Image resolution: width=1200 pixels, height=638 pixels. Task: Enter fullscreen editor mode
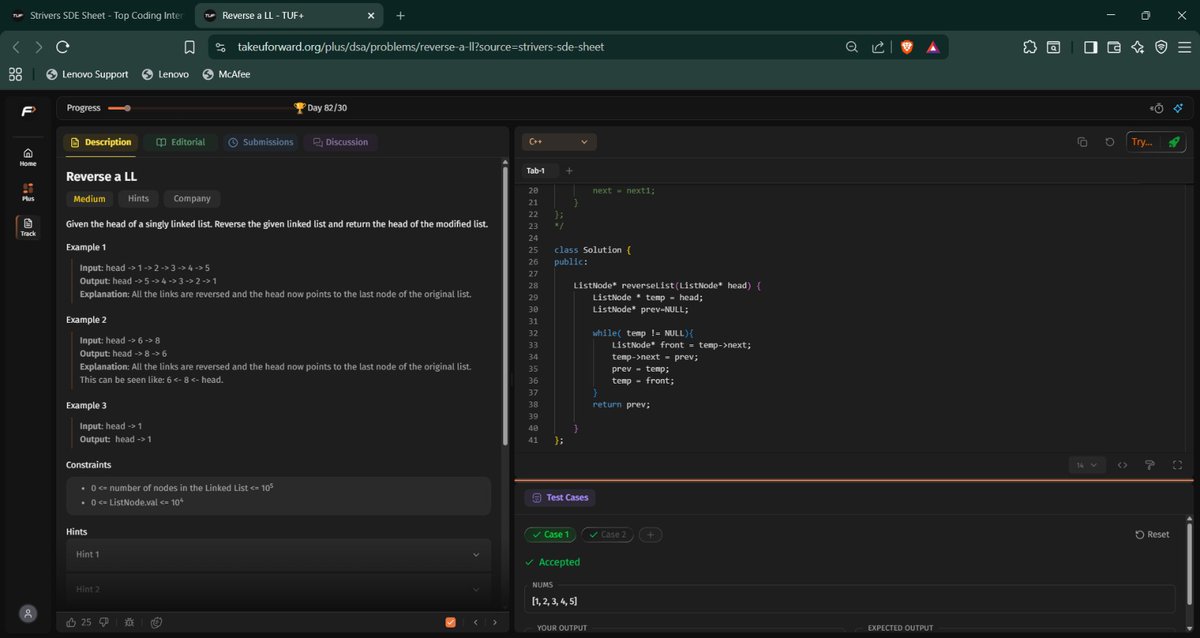1177,465
